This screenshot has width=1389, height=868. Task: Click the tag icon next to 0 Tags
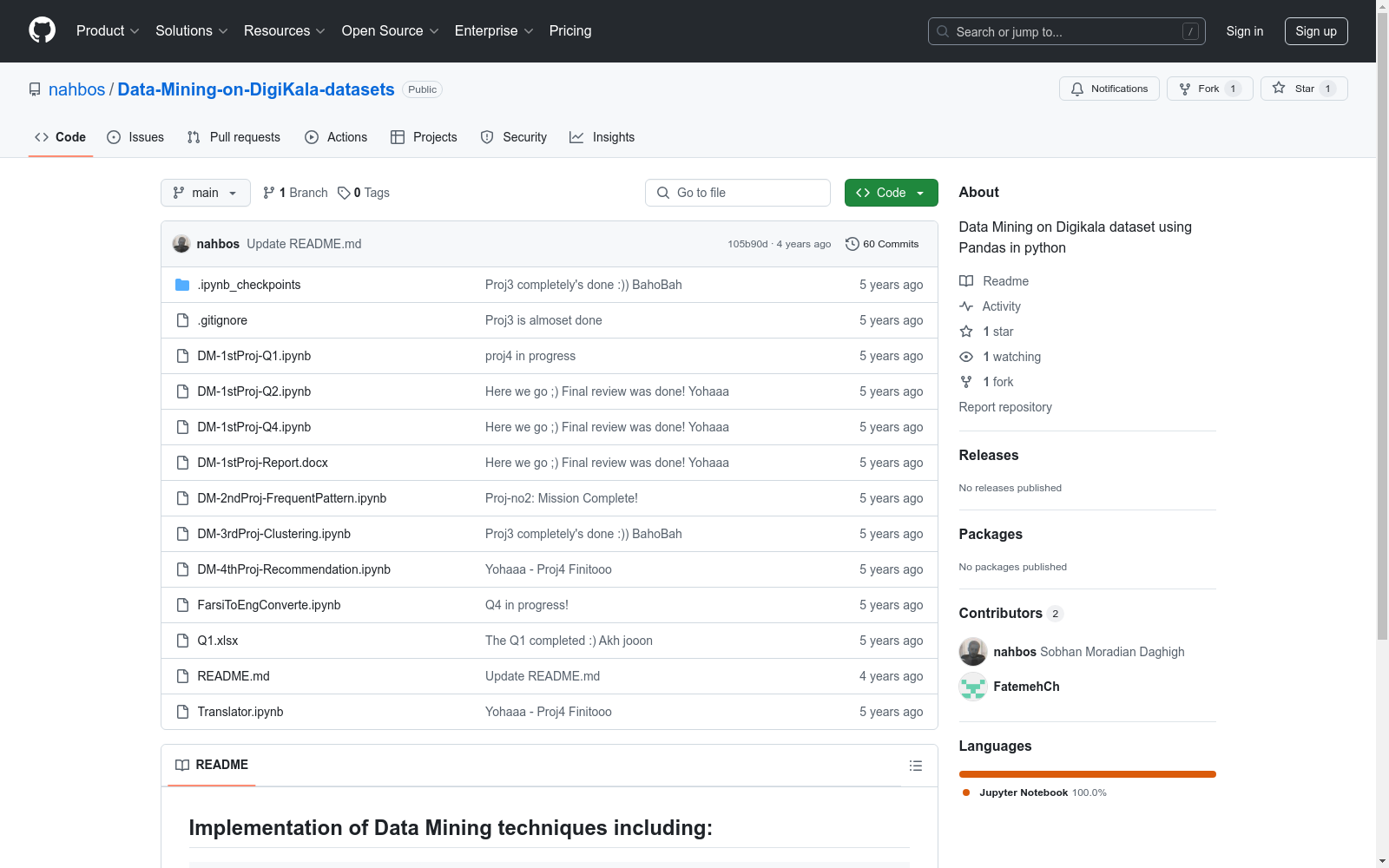pyautogui.click(x=344, y=193)
